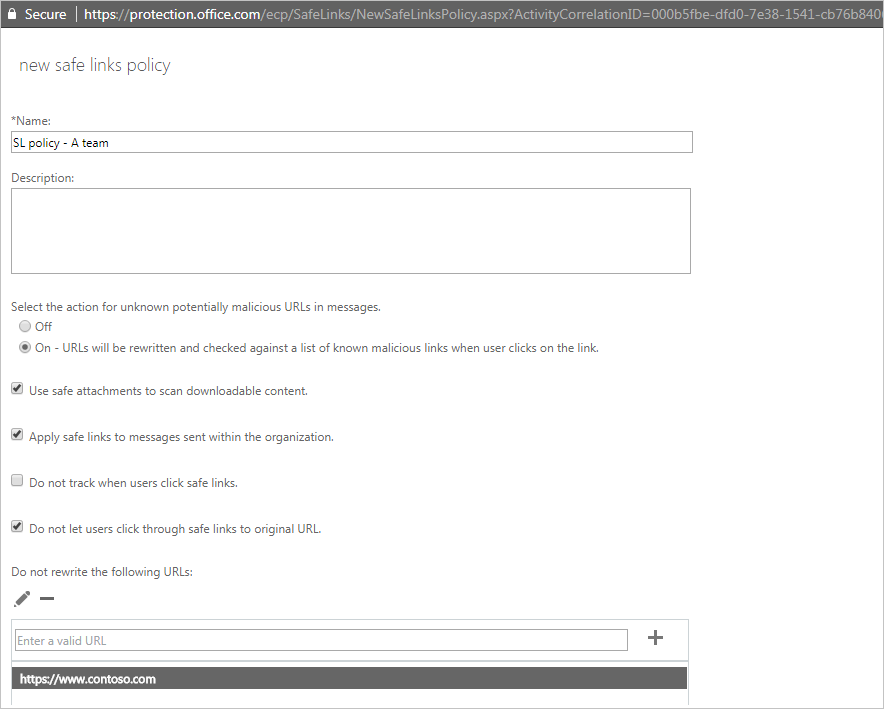Toggle Apply safe links within organization checkbox
This screenshot has width=884, height=709.
click(17, 435)
